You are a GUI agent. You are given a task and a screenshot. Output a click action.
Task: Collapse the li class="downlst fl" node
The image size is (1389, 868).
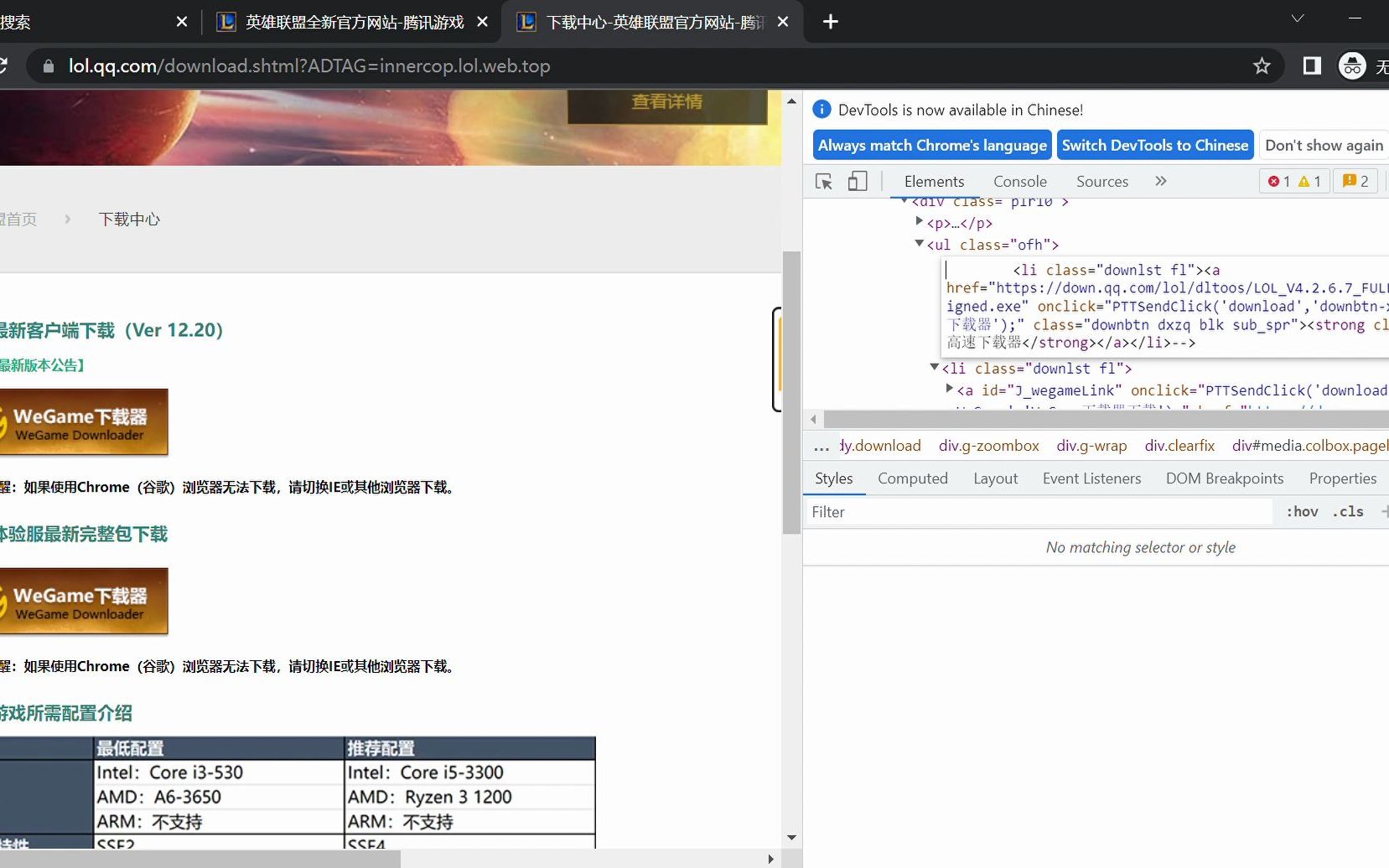click(x=935, y=367)
